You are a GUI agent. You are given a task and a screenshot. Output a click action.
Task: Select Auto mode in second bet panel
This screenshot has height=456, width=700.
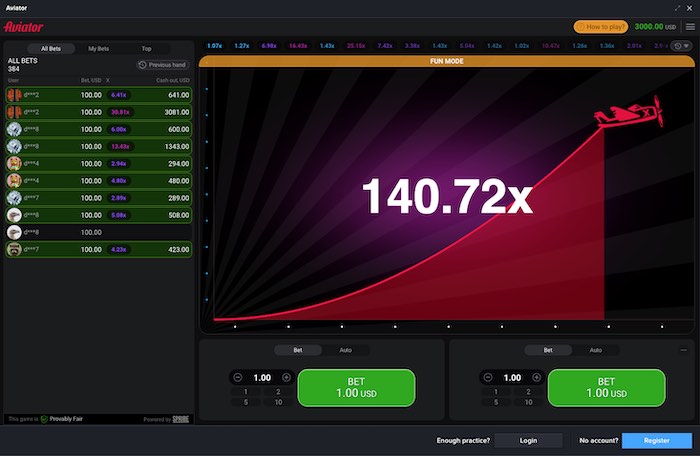point(596,350)
